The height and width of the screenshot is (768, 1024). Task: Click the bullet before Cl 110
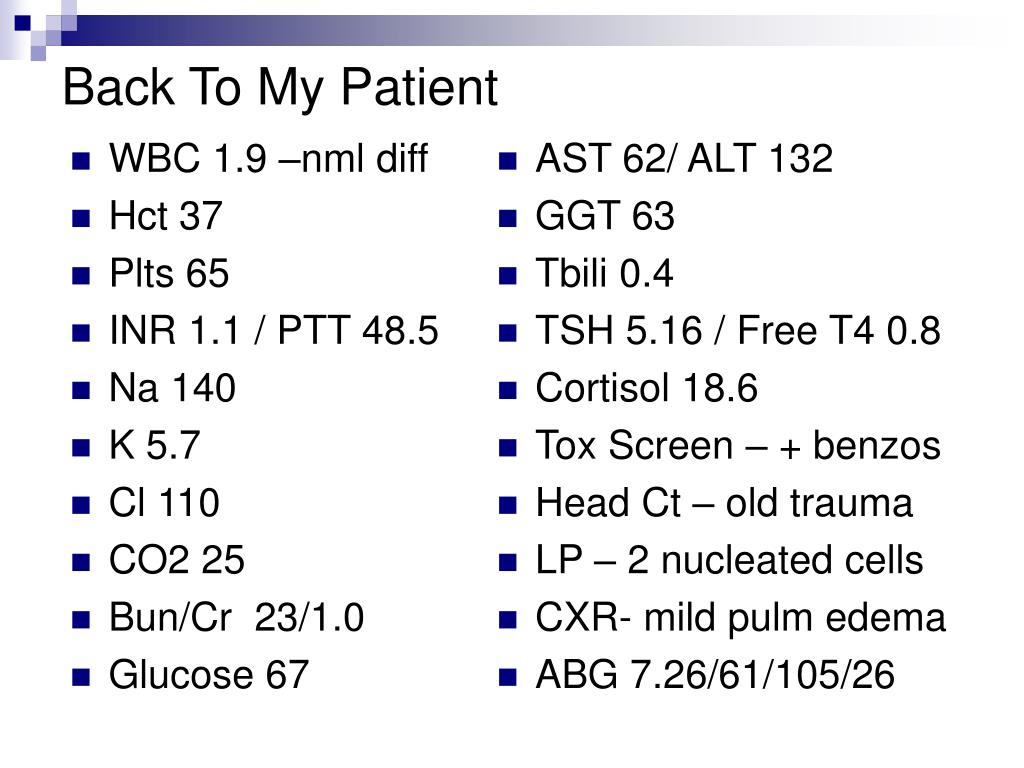coord(81,505)
